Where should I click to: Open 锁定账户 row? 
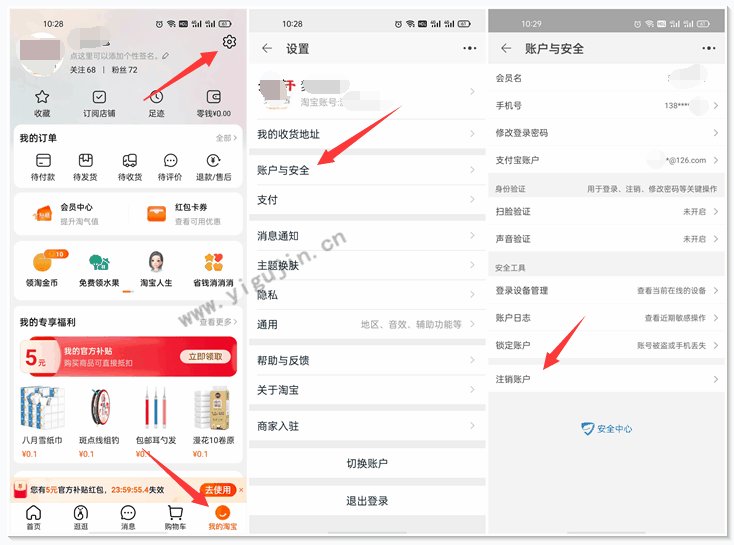(x=606, y=346)
